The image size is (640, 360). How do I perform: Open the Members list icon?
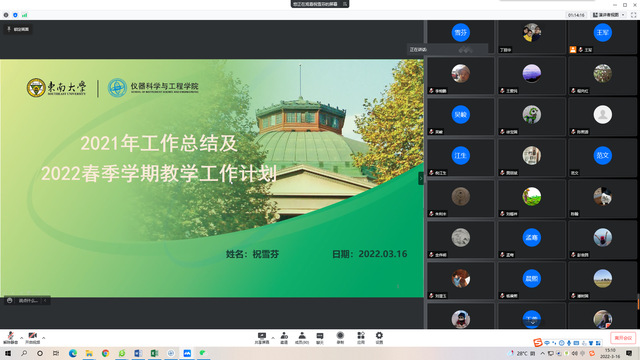[302, 338]
